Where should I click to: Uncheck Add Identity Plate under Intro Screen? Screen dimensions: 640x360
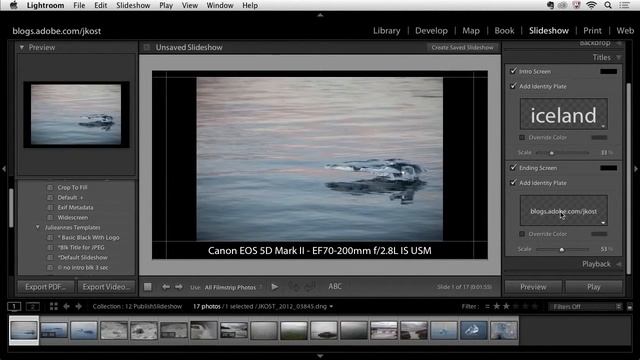point(513,86)
